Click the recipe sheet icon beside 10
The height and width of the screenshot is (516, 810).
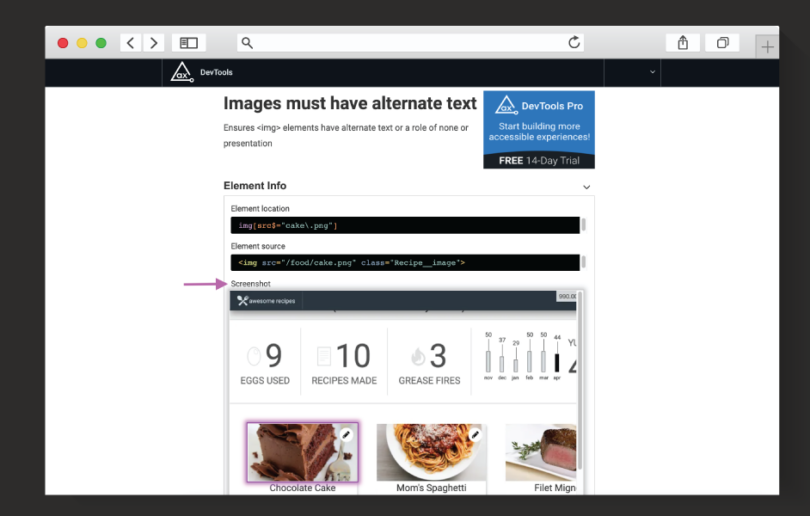[x=324, y=356]
